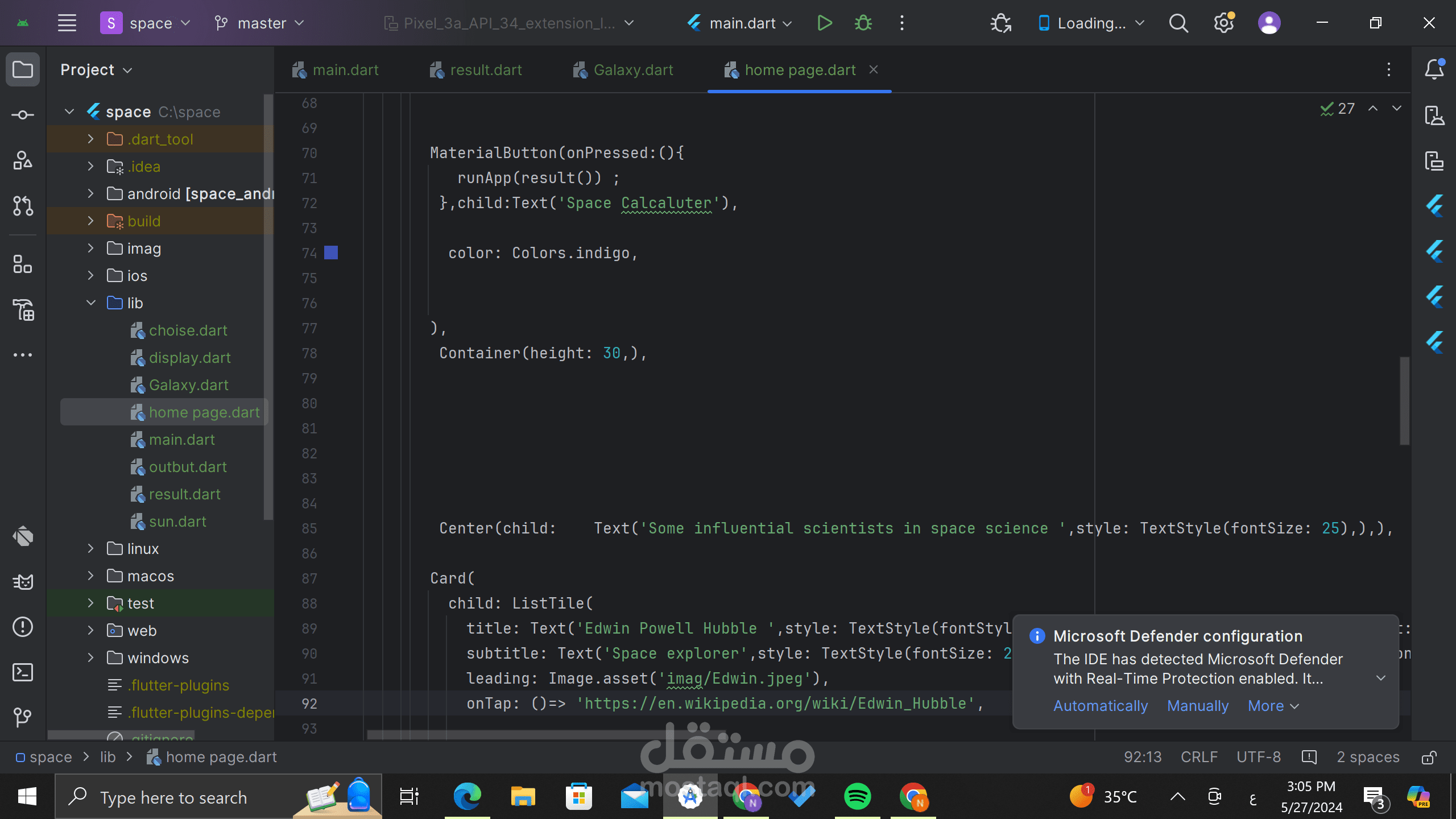Switch to the Galaxy.dart editor tab

pyautogui.click(x=624, y=70)
